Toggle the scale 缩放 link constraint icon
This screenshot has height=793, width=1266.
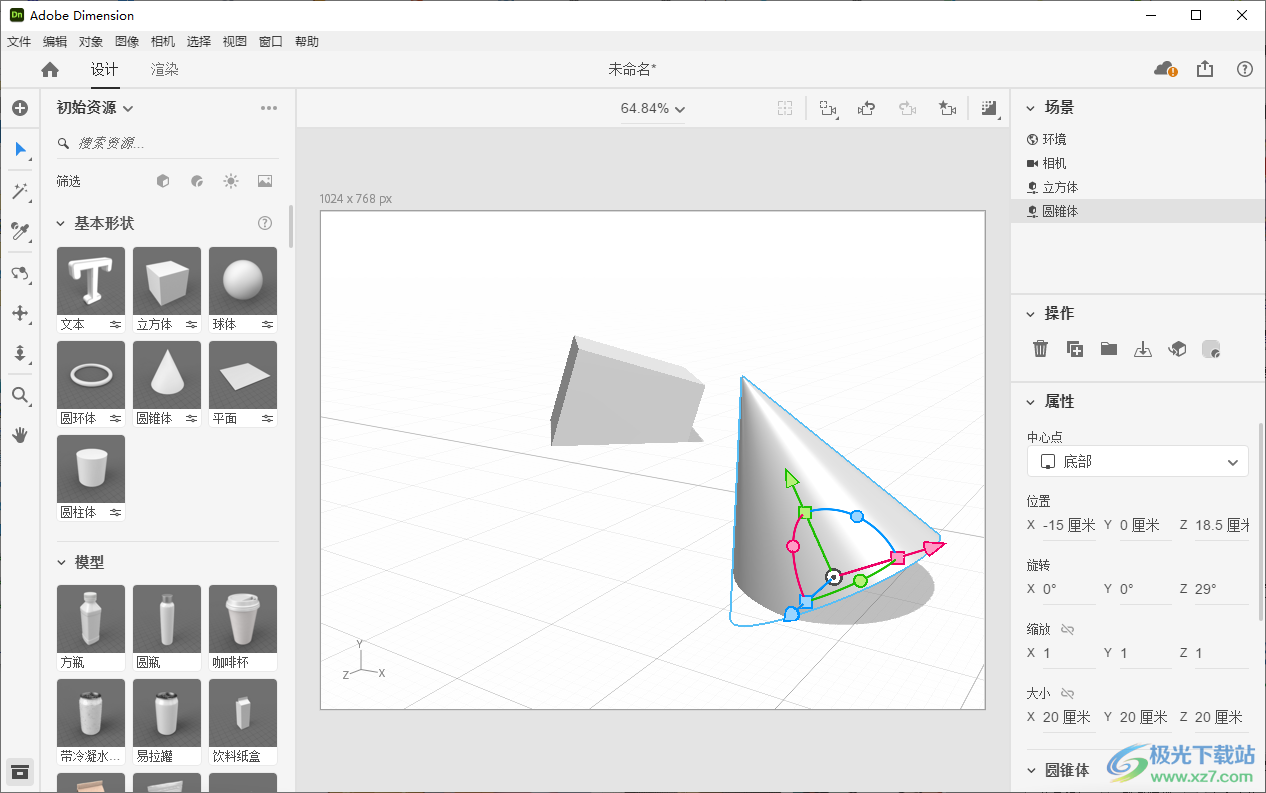tap(1067, 629)
